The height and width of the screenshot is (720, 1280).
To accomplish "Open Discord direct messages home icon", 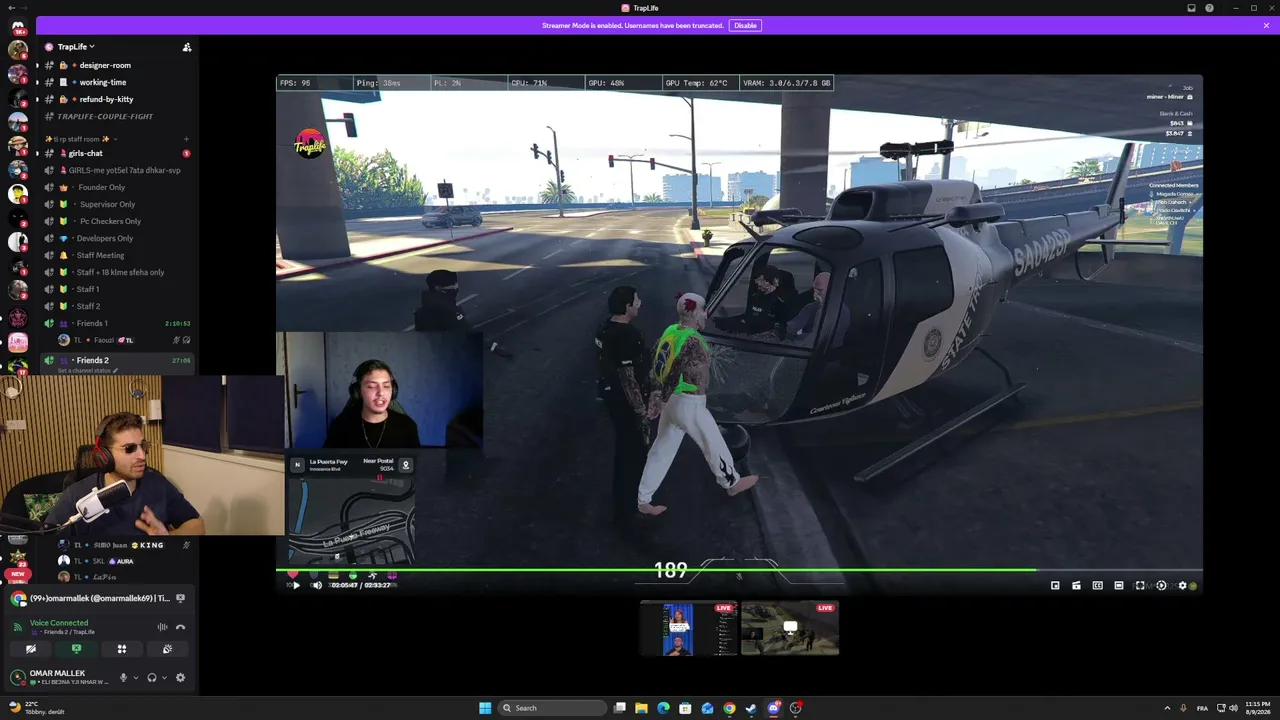I will point(18,26).
